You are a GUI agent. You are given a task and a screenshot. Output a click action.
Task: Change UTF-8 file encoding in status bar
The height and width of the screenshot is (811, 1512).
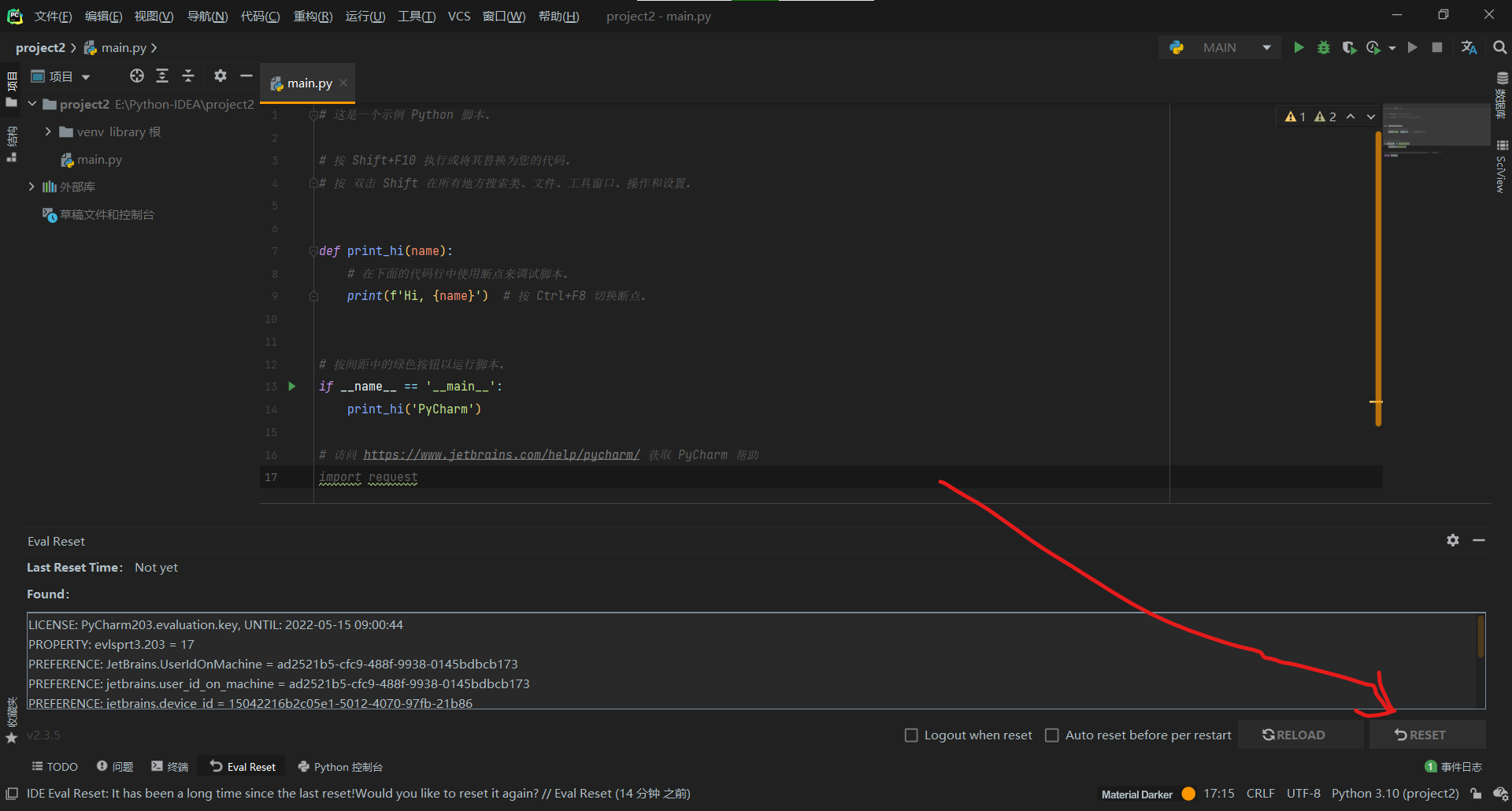click(1303, 794)
